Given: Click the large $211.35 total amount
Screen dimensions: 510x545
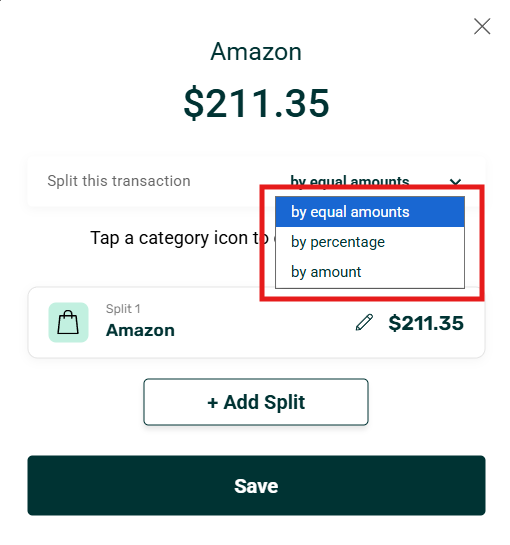Looking at the screenshot, I should click(x=256, y=103).
